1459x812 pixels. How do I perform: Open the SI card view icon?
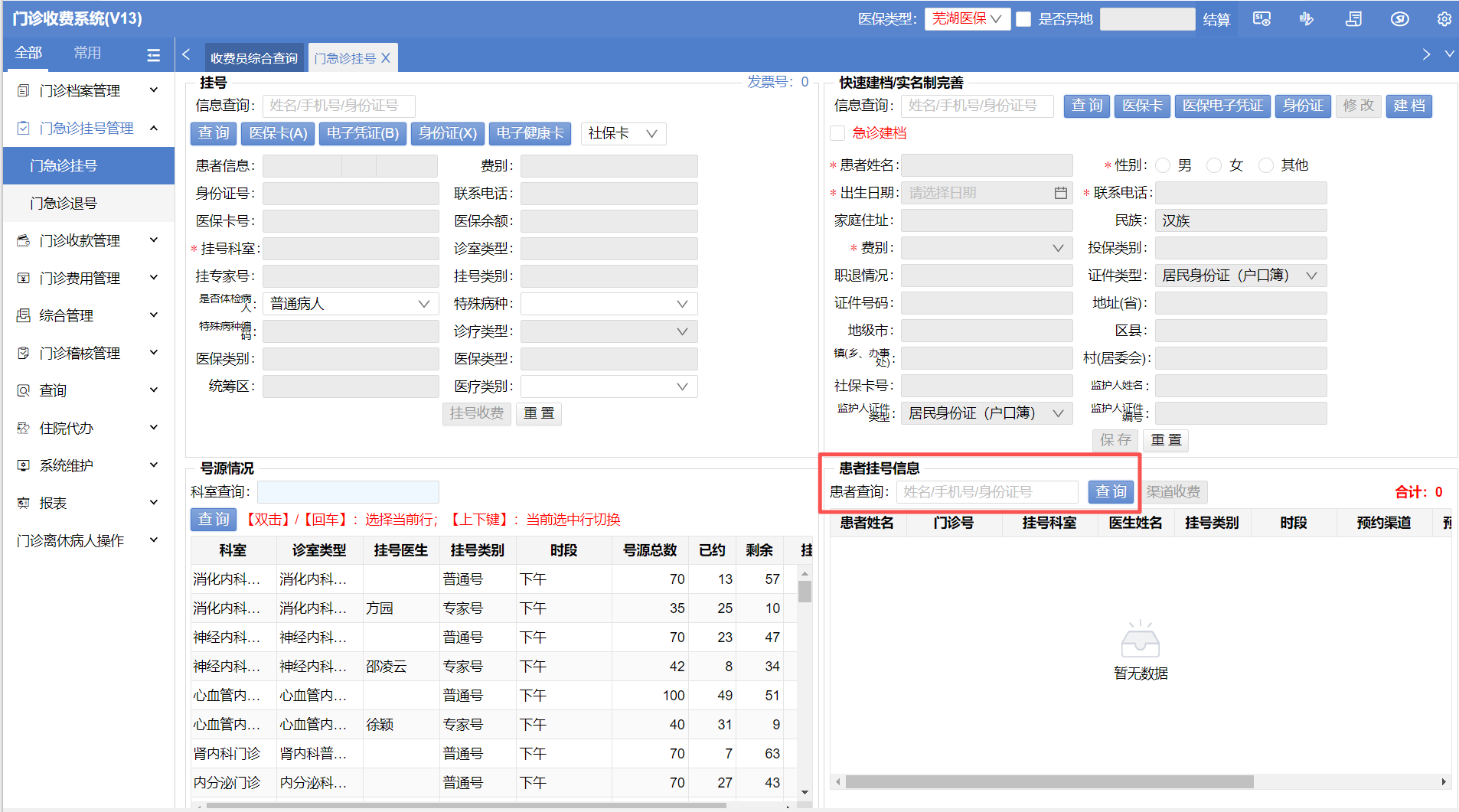(1262, 19)
